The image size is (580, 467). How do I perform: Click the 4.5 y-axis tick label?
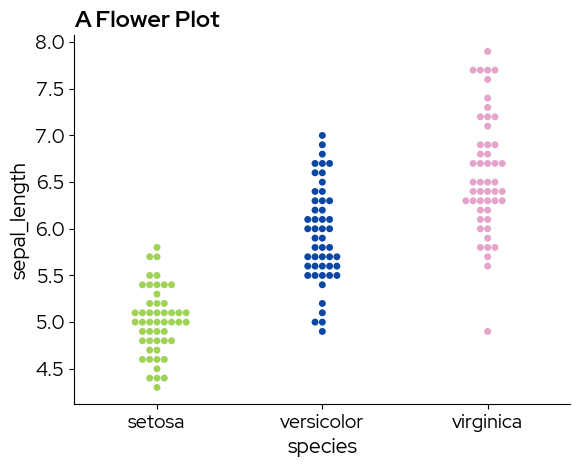(50, 369)
